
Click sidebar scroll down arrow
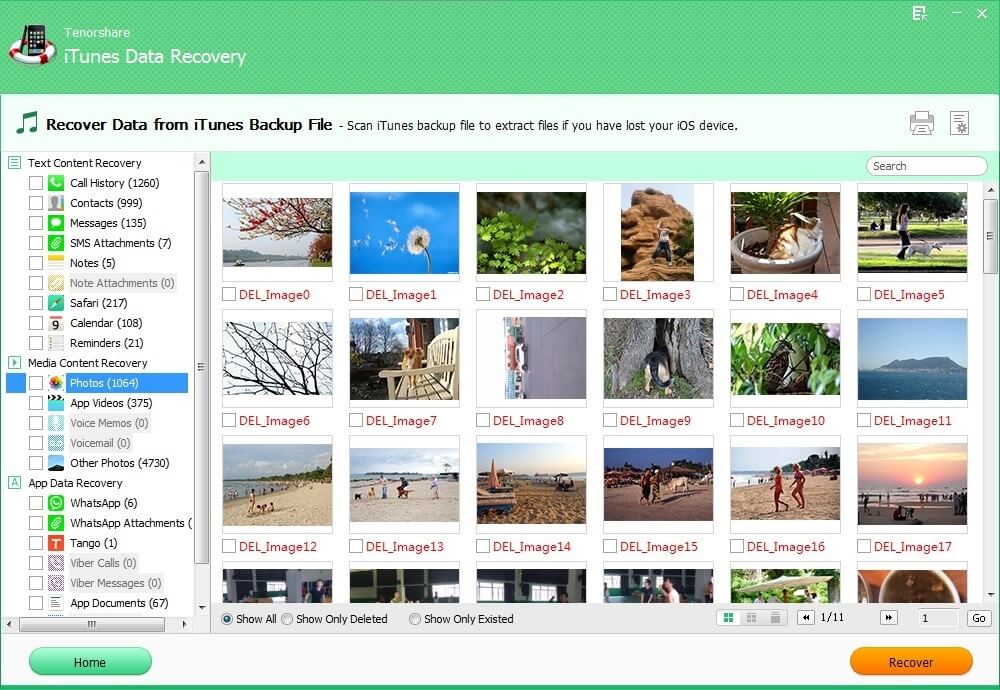click(x=202, y=608)
